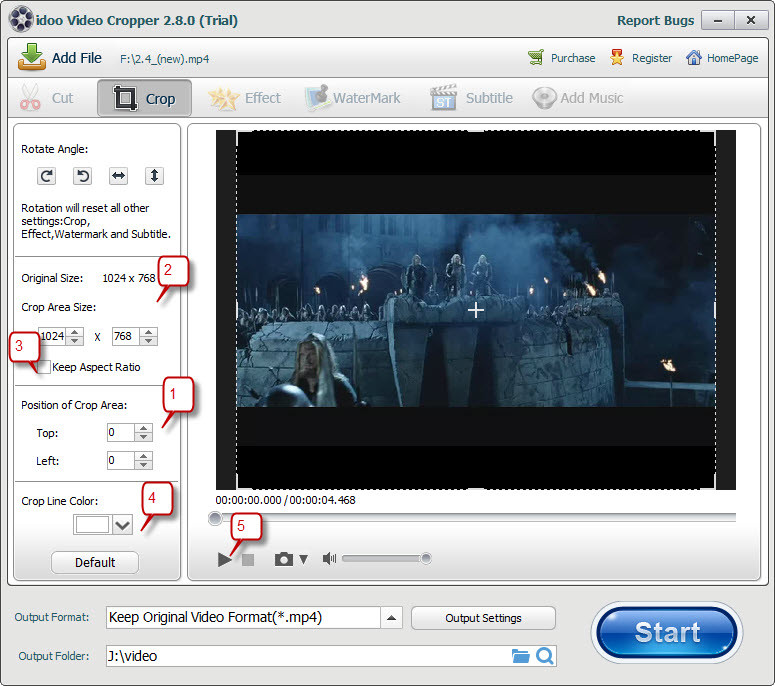Play the video preview
The height and width of the screenshot is (686, 775).
(224, 559)
